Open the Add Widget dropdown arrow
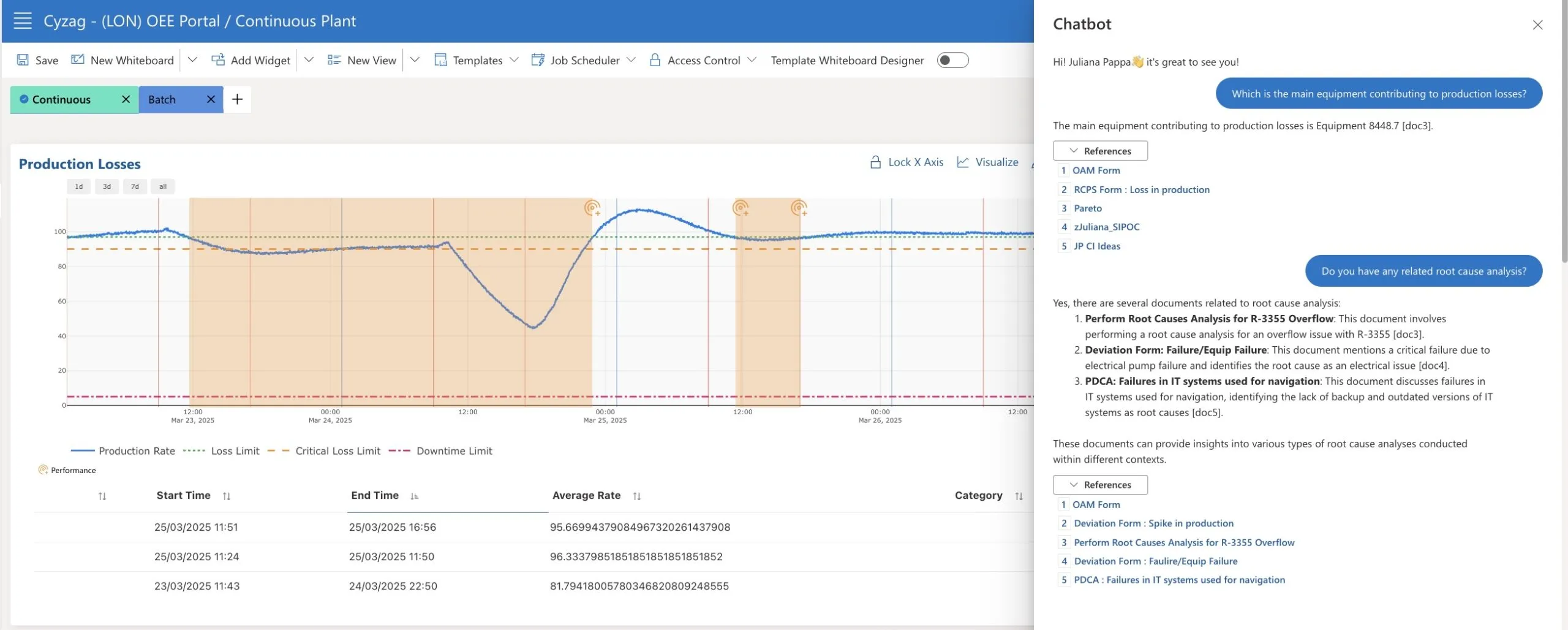Viewport: 1568px width, 630px height. tap(309, 60)
